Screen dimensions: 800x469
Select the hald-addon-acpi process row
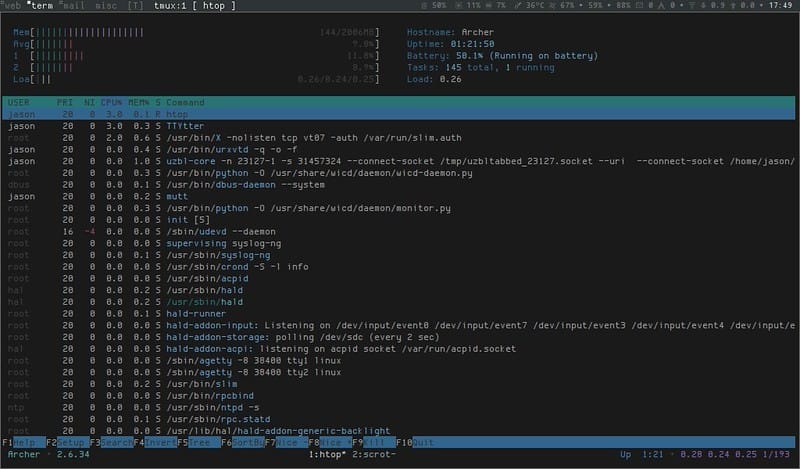pyautogui.click(x=398, y=349)
